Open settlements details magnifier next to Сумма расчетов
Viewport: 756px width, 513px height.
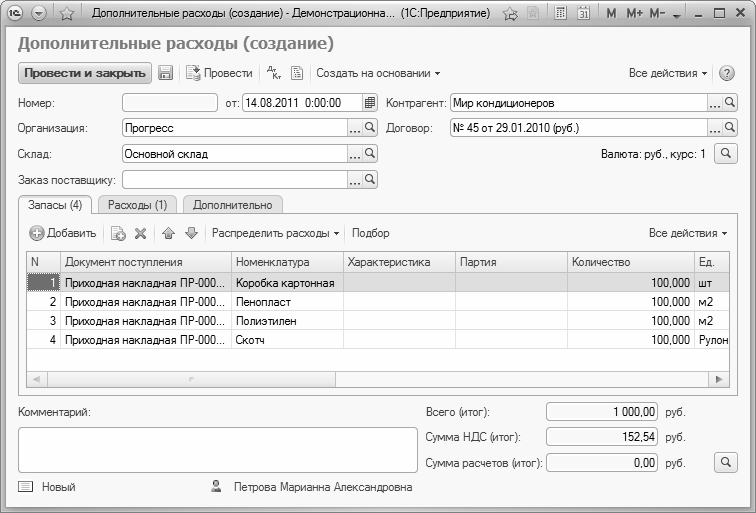[726, 462]
